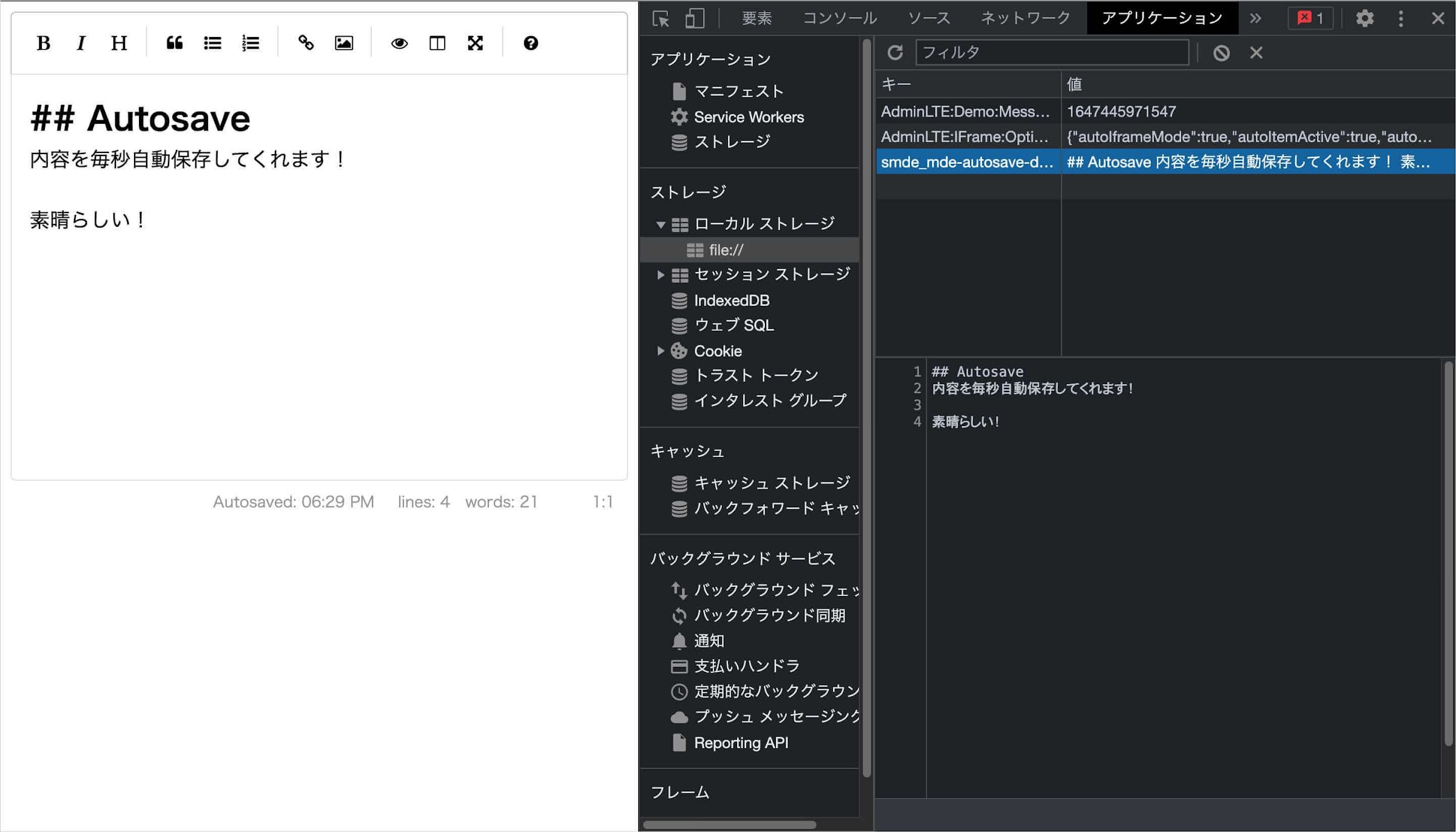Close the DevTools panel
This screenshot has width=1456, height=832.
click(x=1438, y=18)
